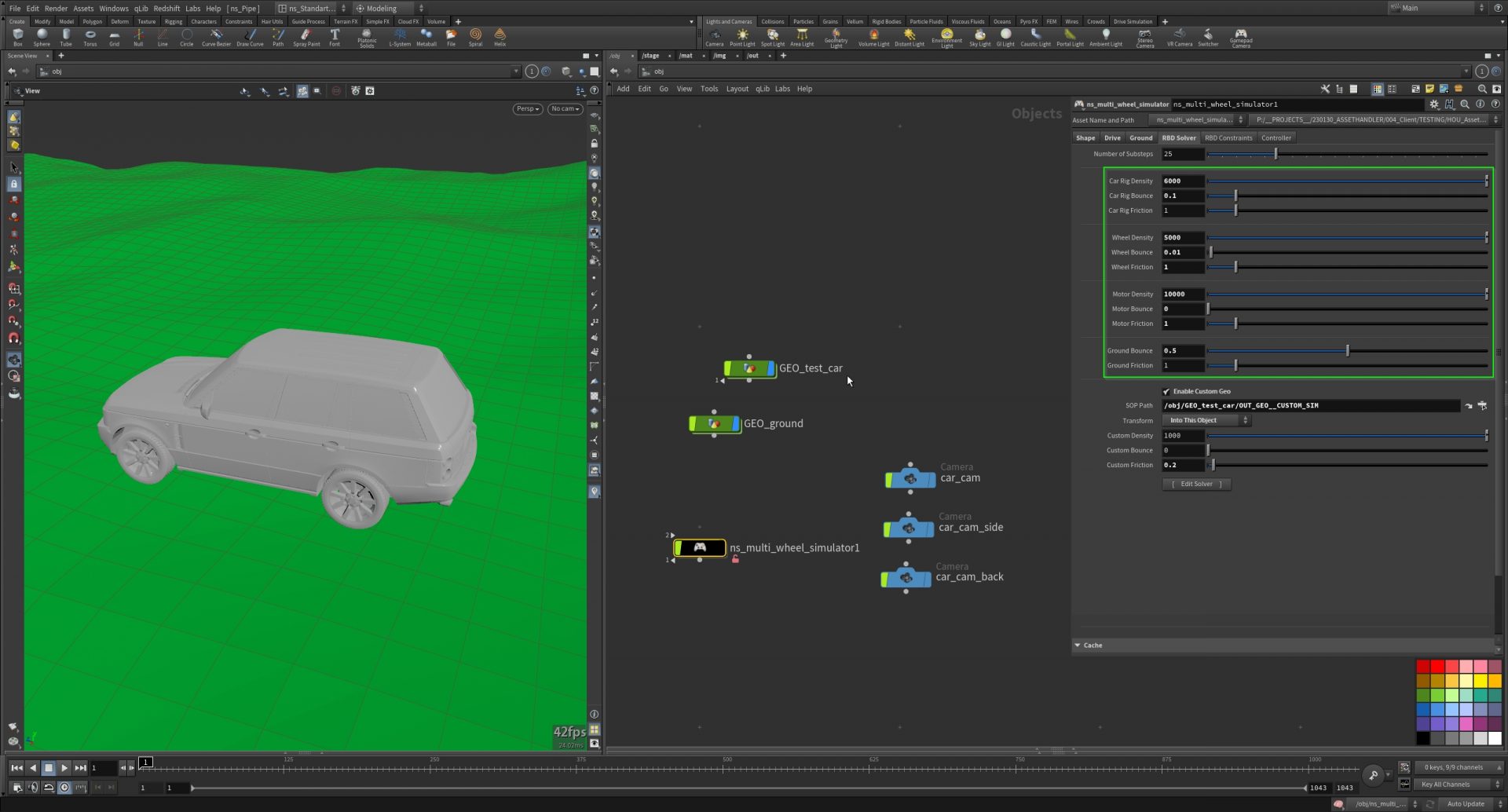
Task: Select the Sphere shelf tool
Action: point(42,37)
